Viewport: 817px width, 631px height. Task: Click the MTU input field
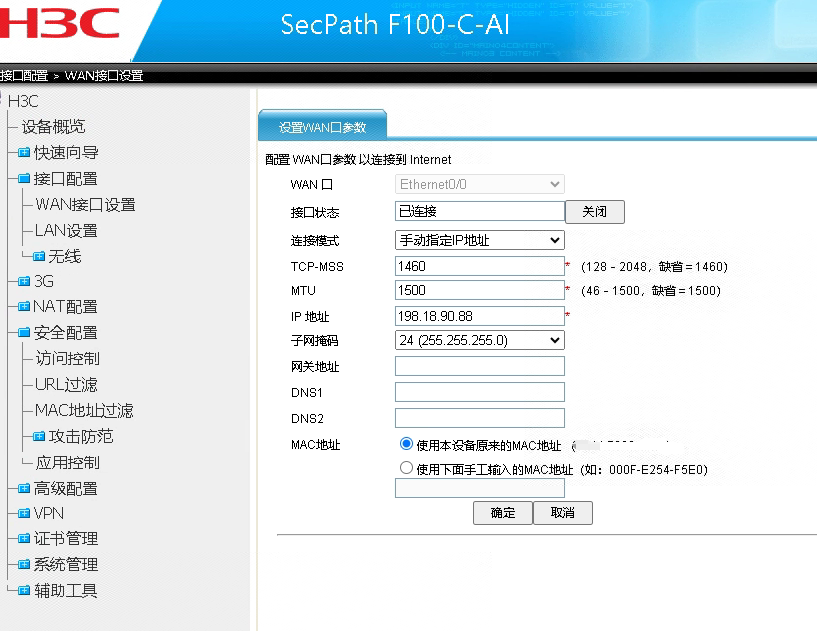coord(479,290)
